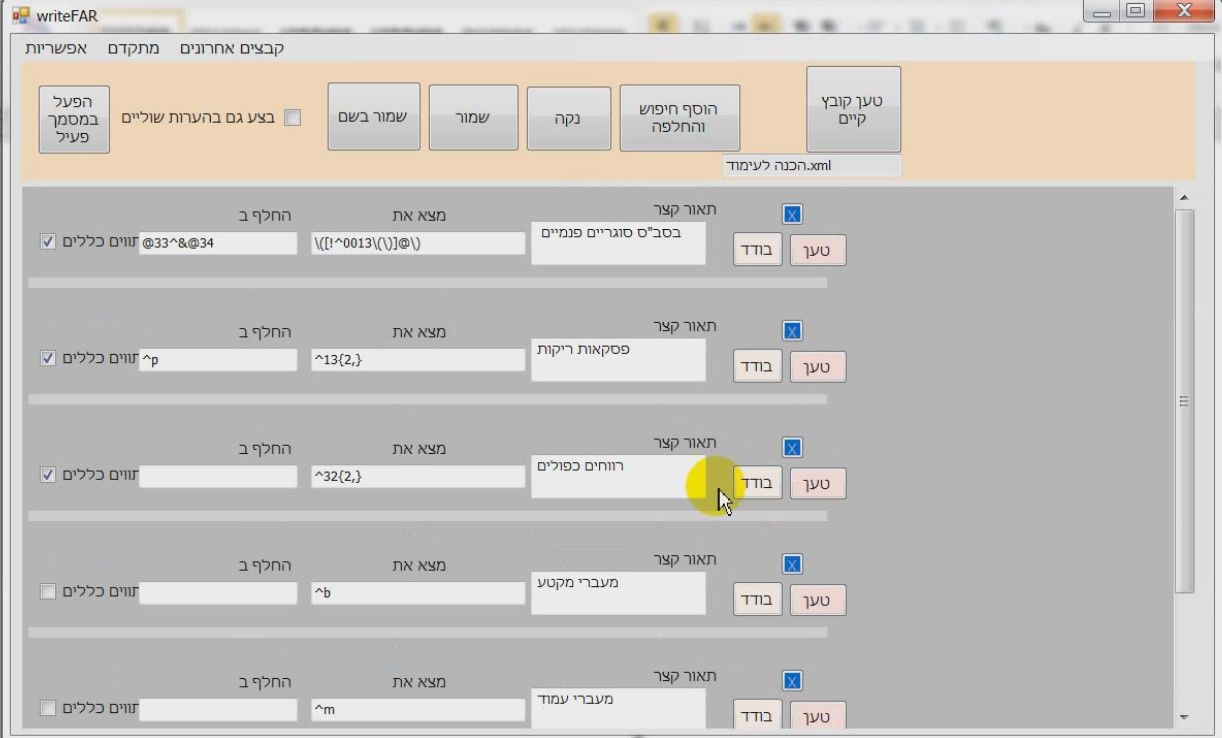Open the קבצים אחרונים menu
The height and width of the screenshot is (738, 1222).
coord(232,48)
